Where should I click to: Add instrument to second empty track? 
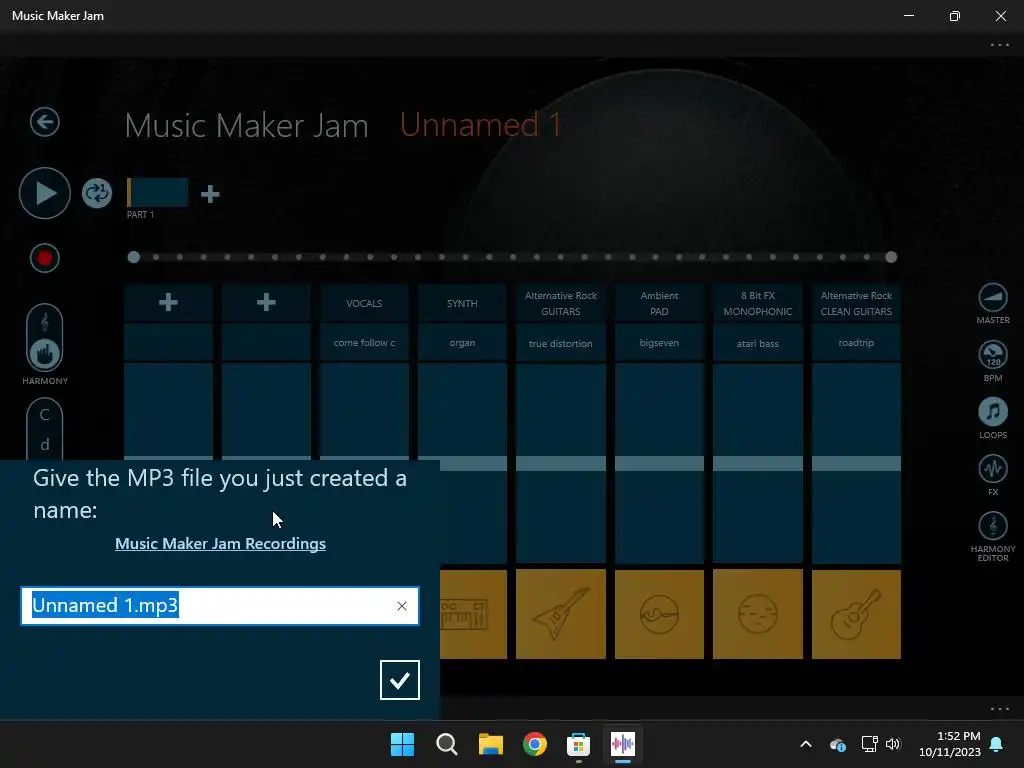click(x=266, y=302)
